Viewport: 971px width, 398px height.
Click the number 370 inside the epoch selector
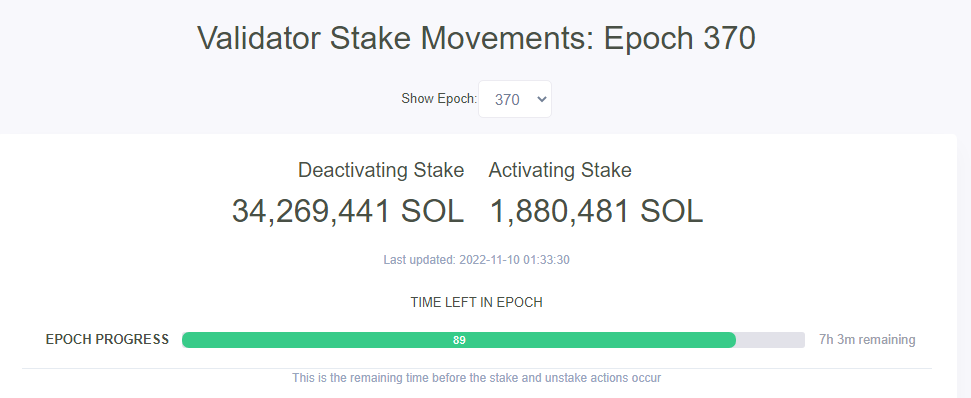click(507, 100)
